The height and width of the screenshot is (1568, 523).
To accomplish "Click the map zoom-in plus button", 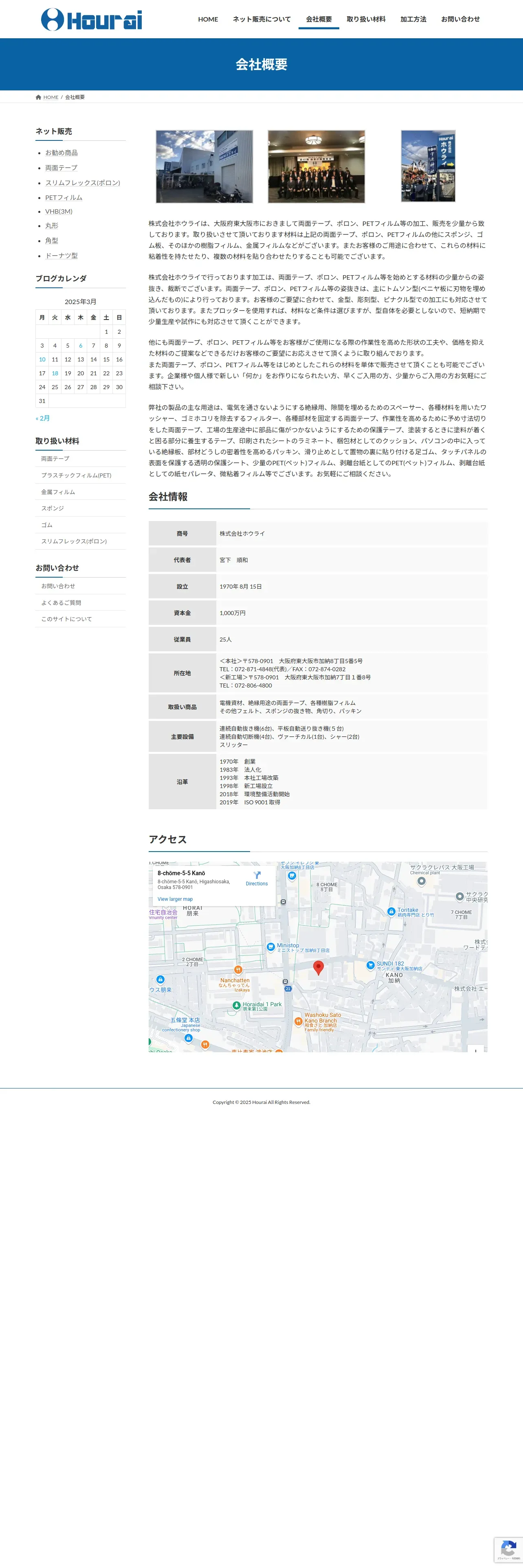I will [x=475, y=1049].
